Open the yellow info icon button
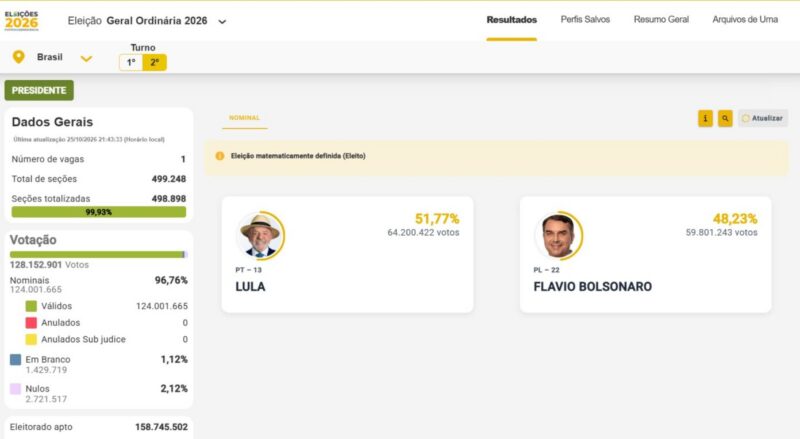Screen dimensions: 800x439 click(705, 118)
